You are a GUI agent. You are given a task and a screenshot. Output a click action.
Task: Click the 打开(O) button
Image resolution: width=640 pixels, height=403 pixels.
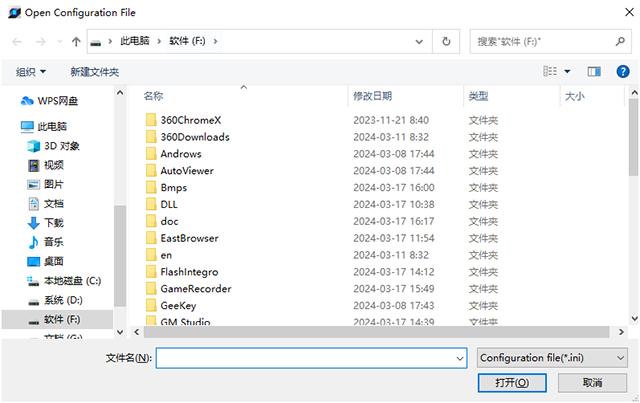[x=511, y=383]
